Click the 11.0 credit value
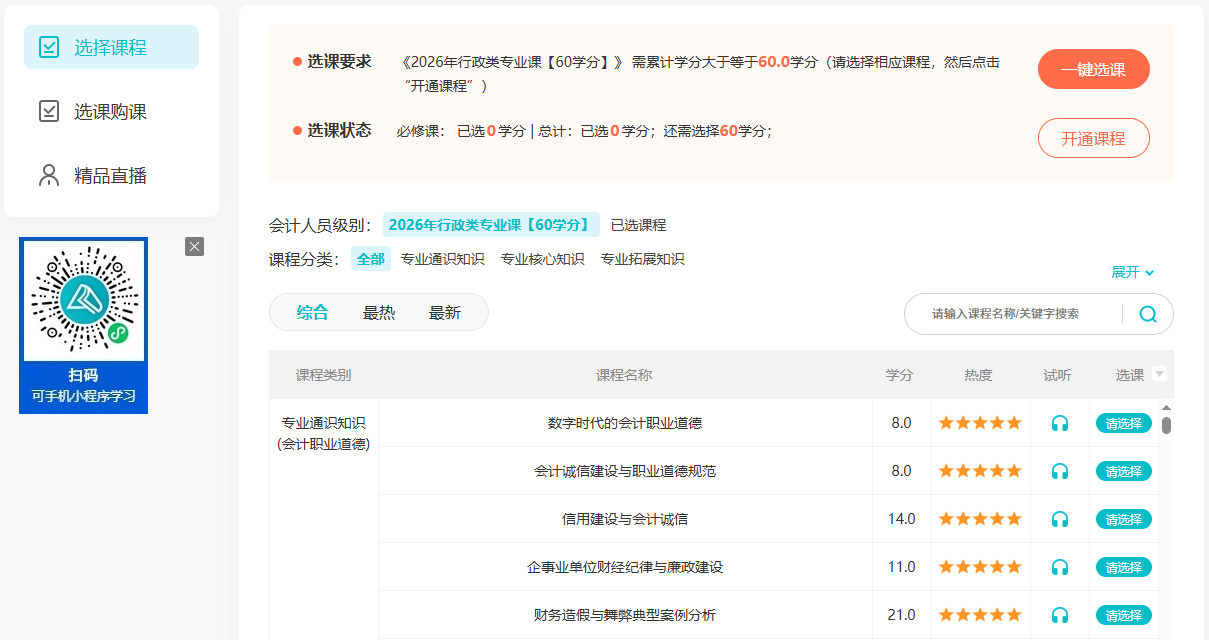1209x640 pixels. click(902, 567)
